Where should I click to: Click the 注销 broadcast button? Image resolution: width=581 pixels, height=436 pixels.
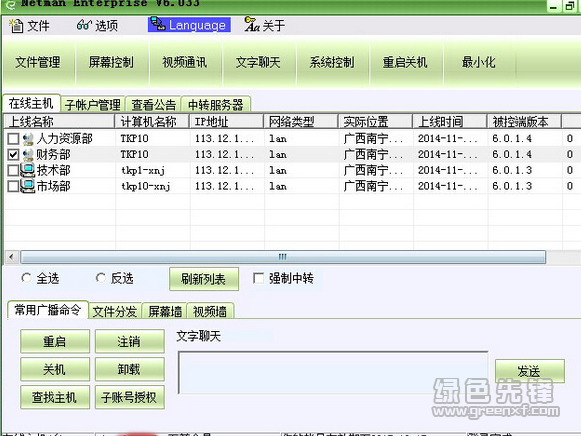click(130, 341)
